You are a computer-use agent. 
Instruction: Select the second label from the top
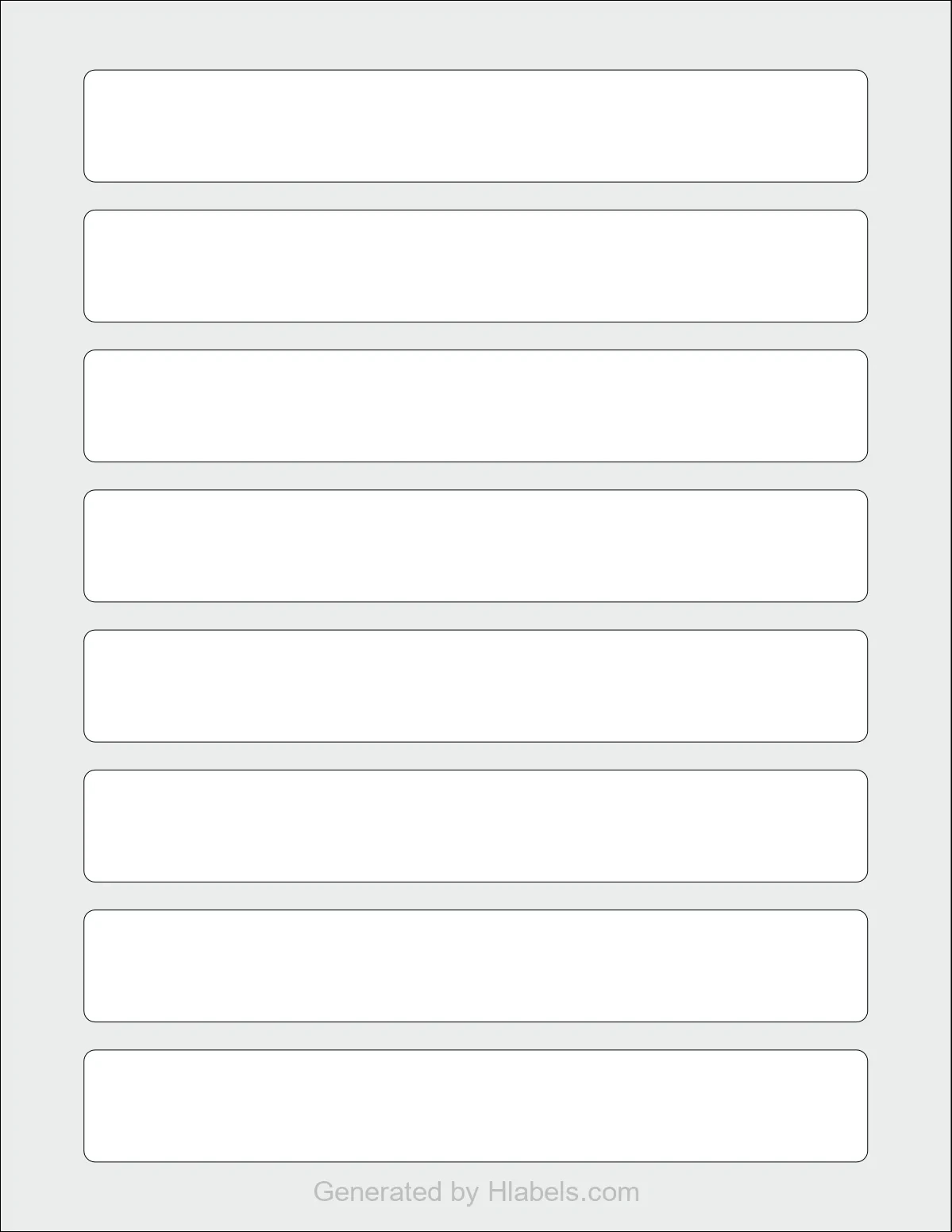coord(476,266)
